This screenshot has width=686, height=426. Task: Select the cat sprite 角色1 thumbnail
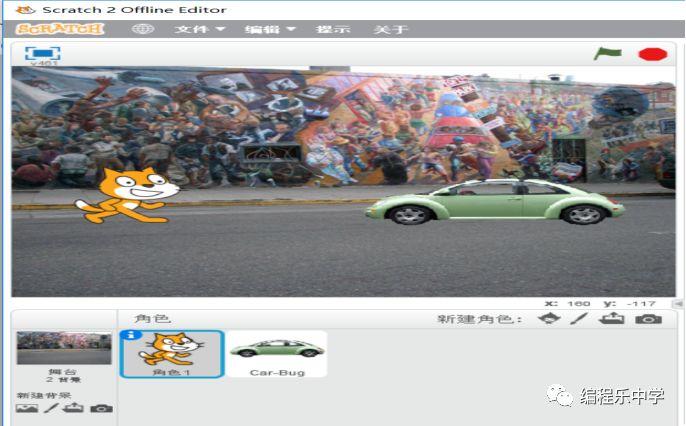pyautogui.click(x=172, y=354)
